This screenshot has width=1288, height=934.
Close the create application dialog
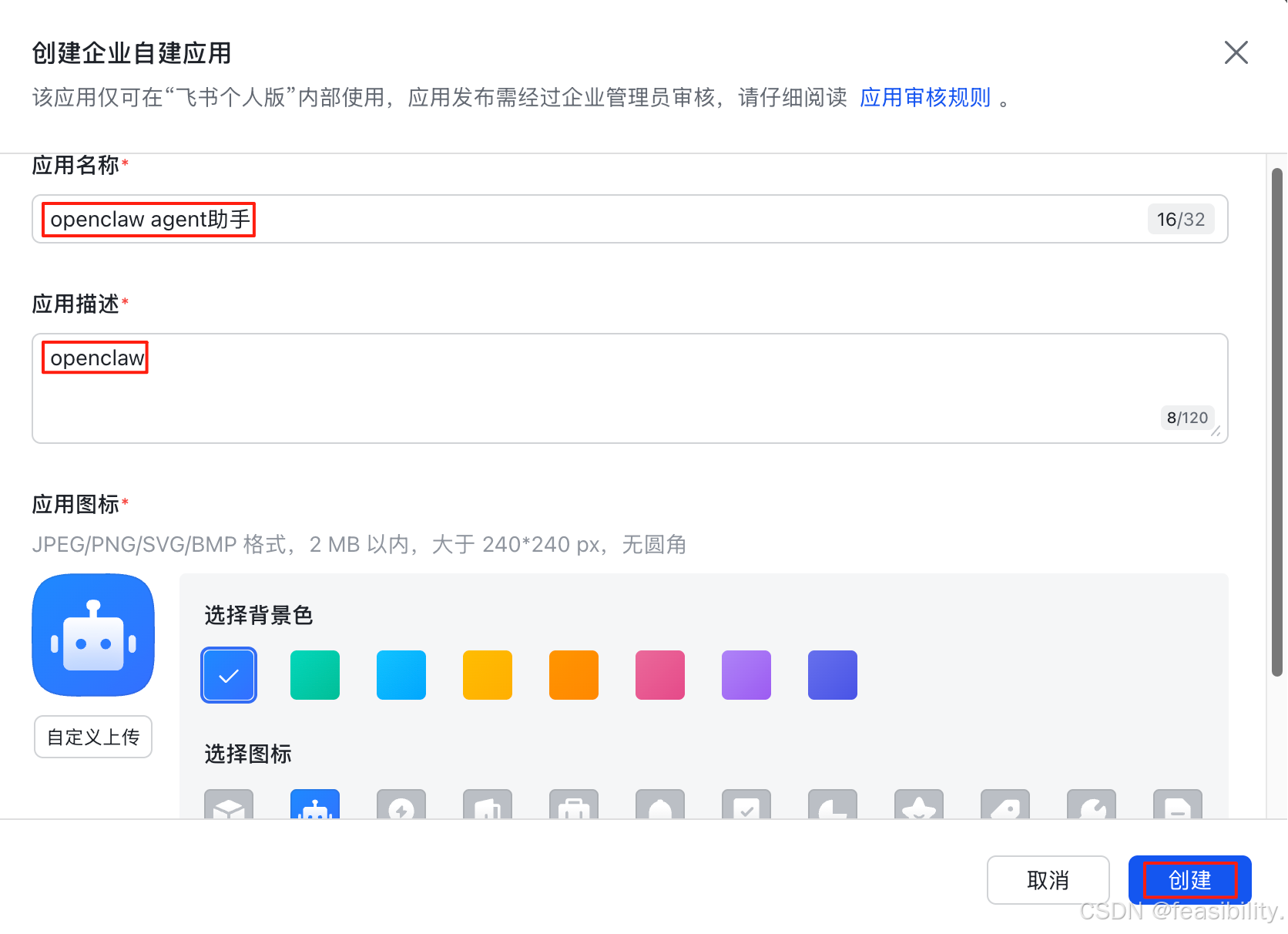(1236, 52)
